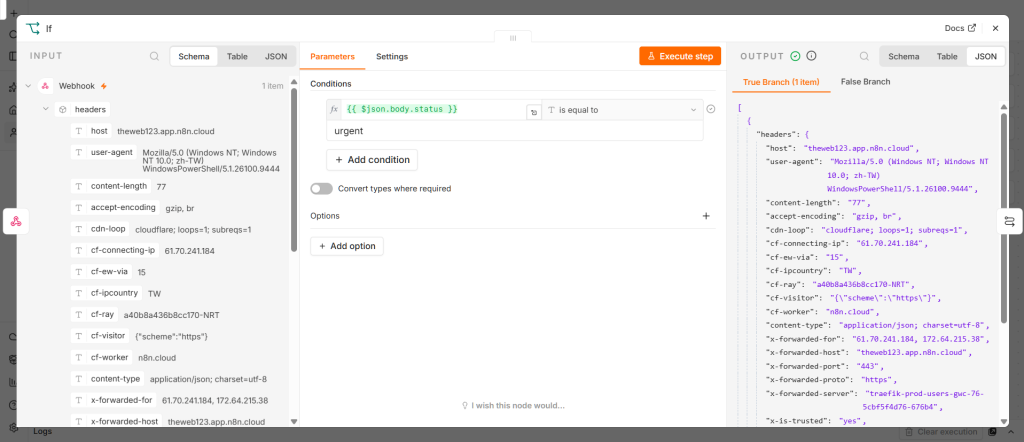
Task: Click the input panel scrollbar
Action: (x=293, y=170)
